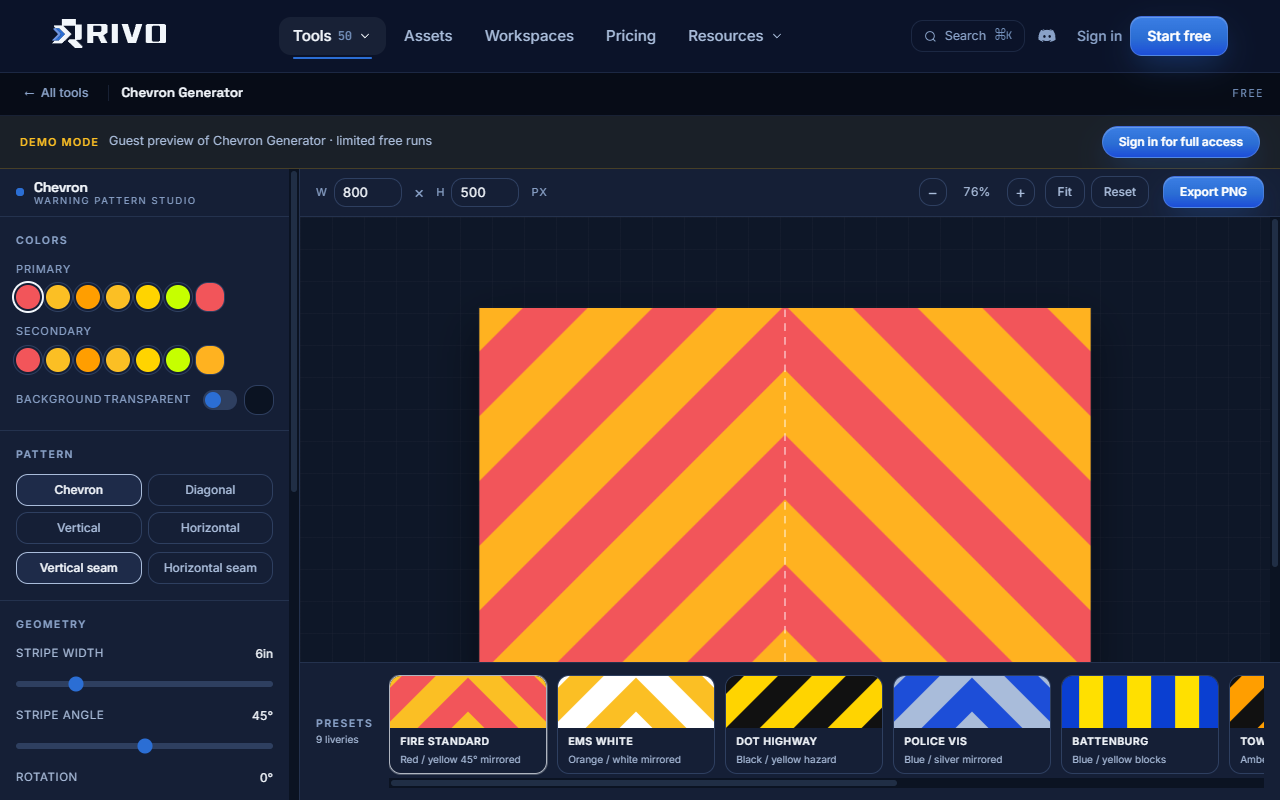Click the left panel vertical scrollbar
Image resolution: width=1280 pixels, height=800 pixels.
pos(293,332)
